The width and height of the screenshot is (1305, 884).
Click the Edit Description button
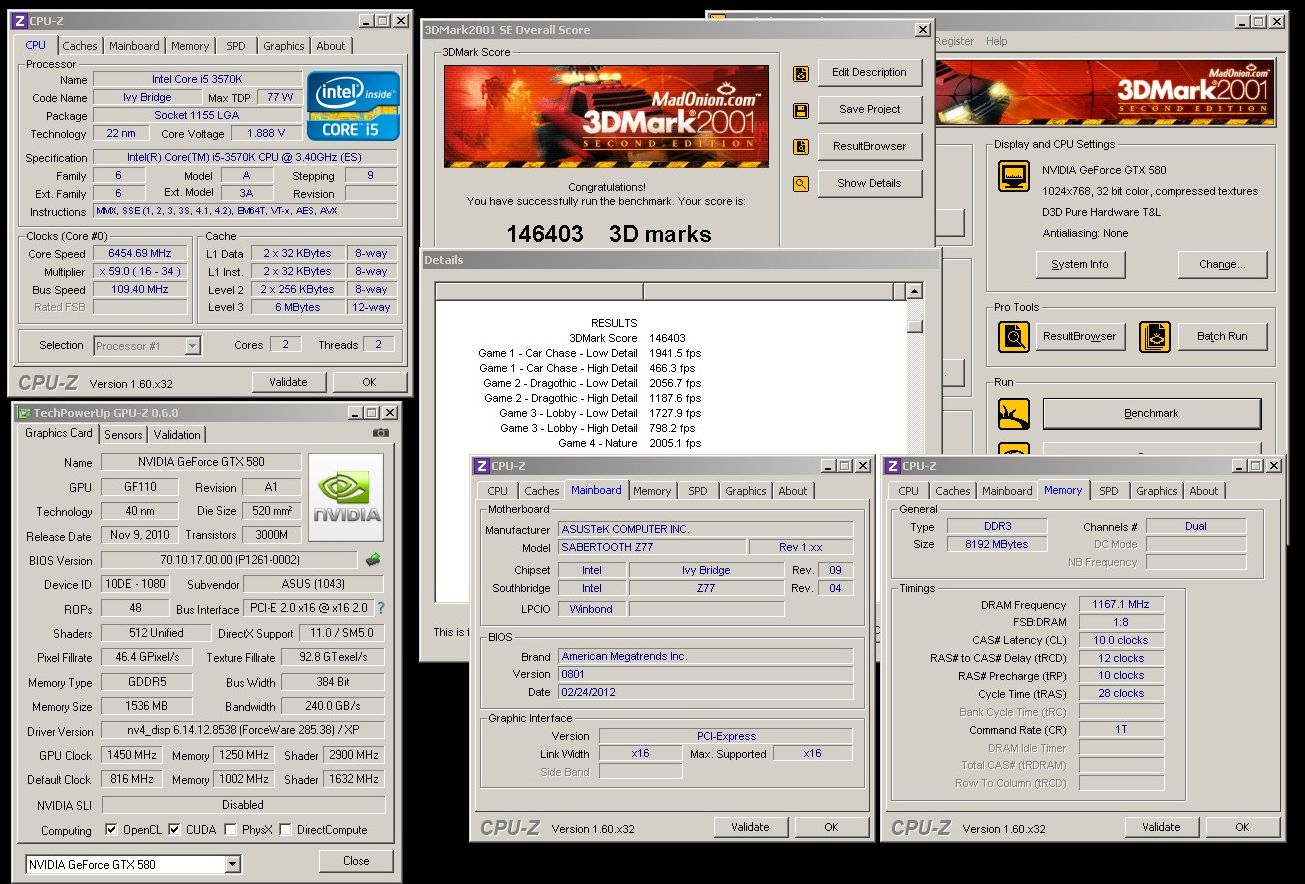pos(870,73)
